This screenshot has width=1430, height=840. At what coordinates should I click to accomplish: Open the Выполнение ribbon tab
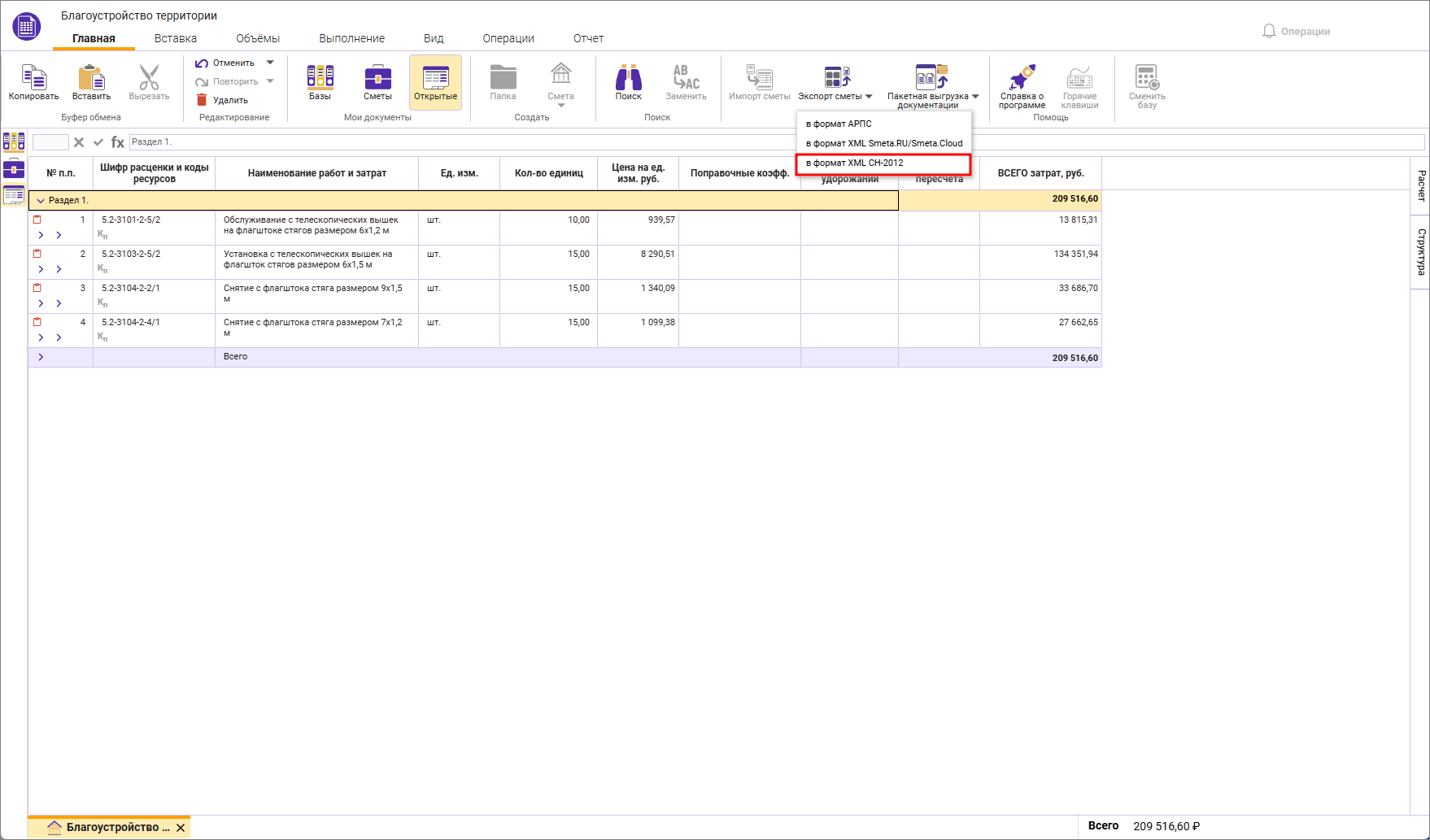[x=351, y=38]
